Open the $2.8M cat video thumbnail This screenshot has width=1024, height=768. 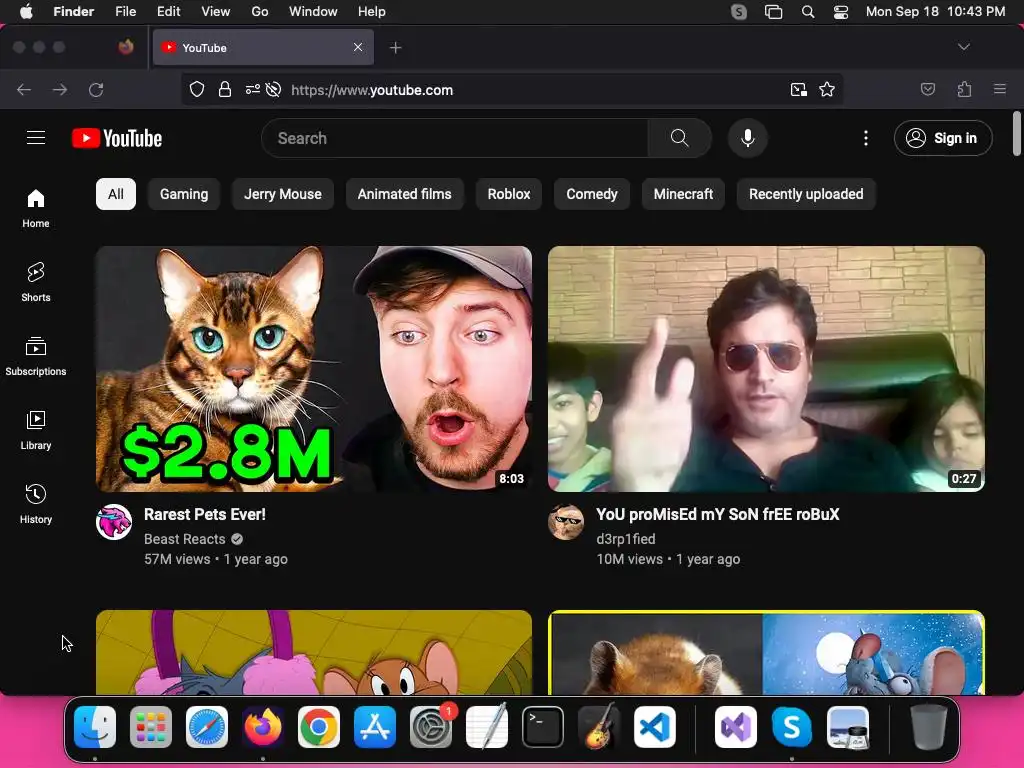[314, 369]
